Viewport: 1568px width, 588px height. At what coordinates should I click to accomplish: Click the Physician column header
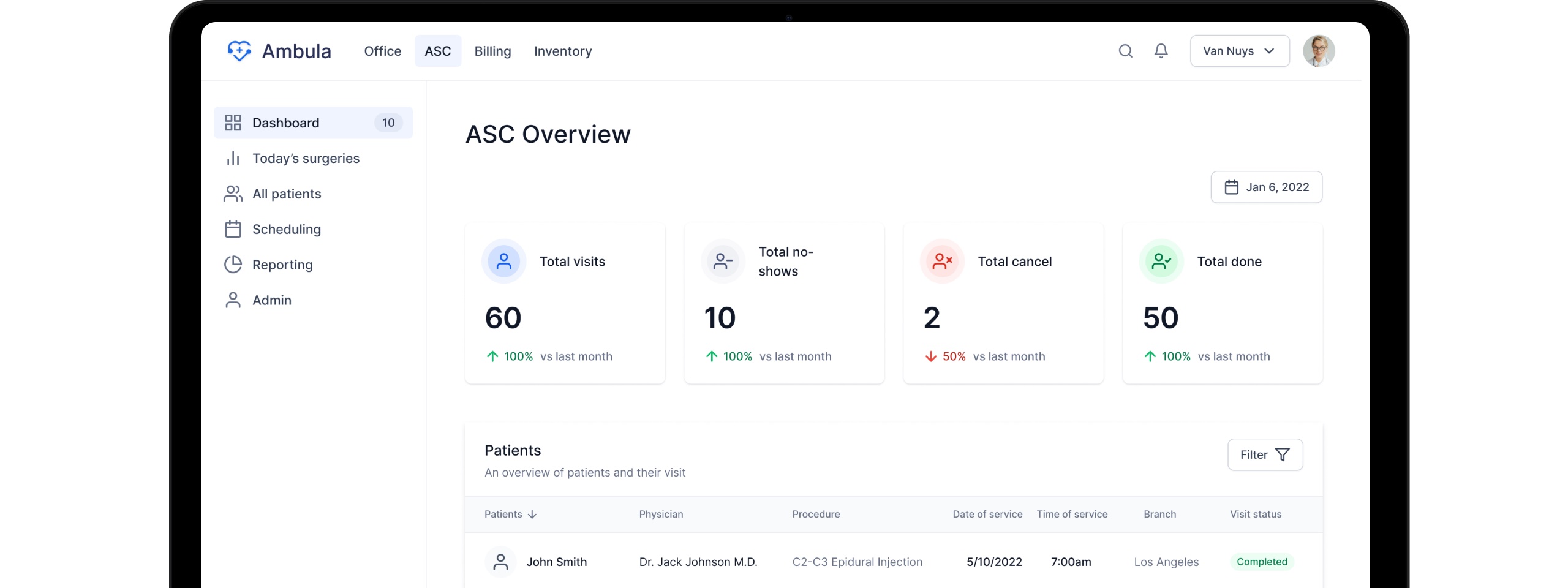661,514
